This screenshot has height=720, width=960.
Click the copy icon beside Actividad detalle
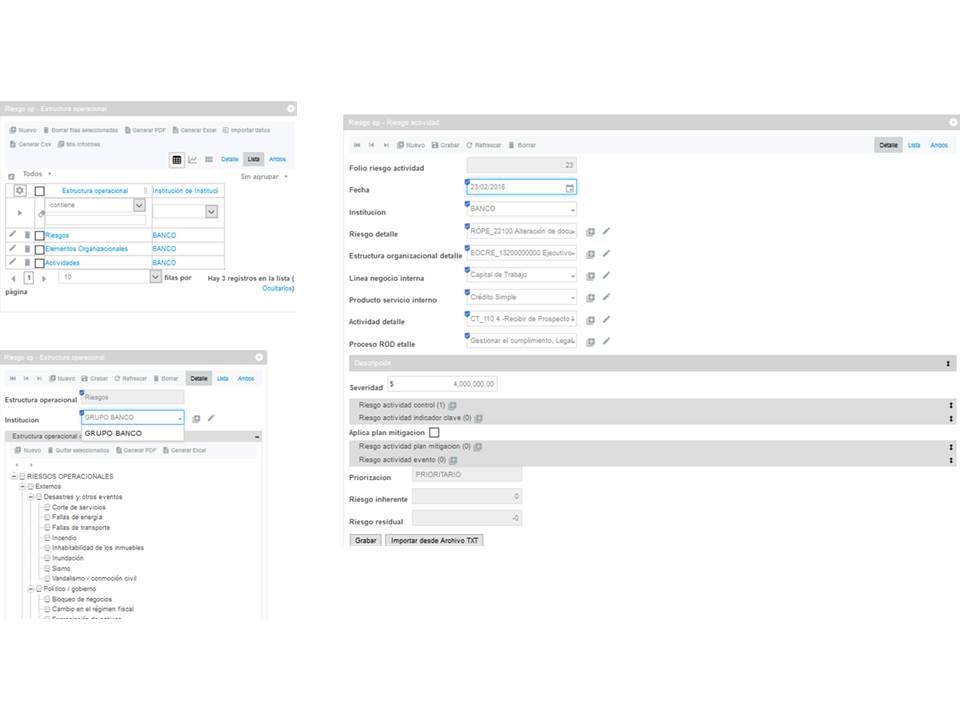tap(591, 320)
